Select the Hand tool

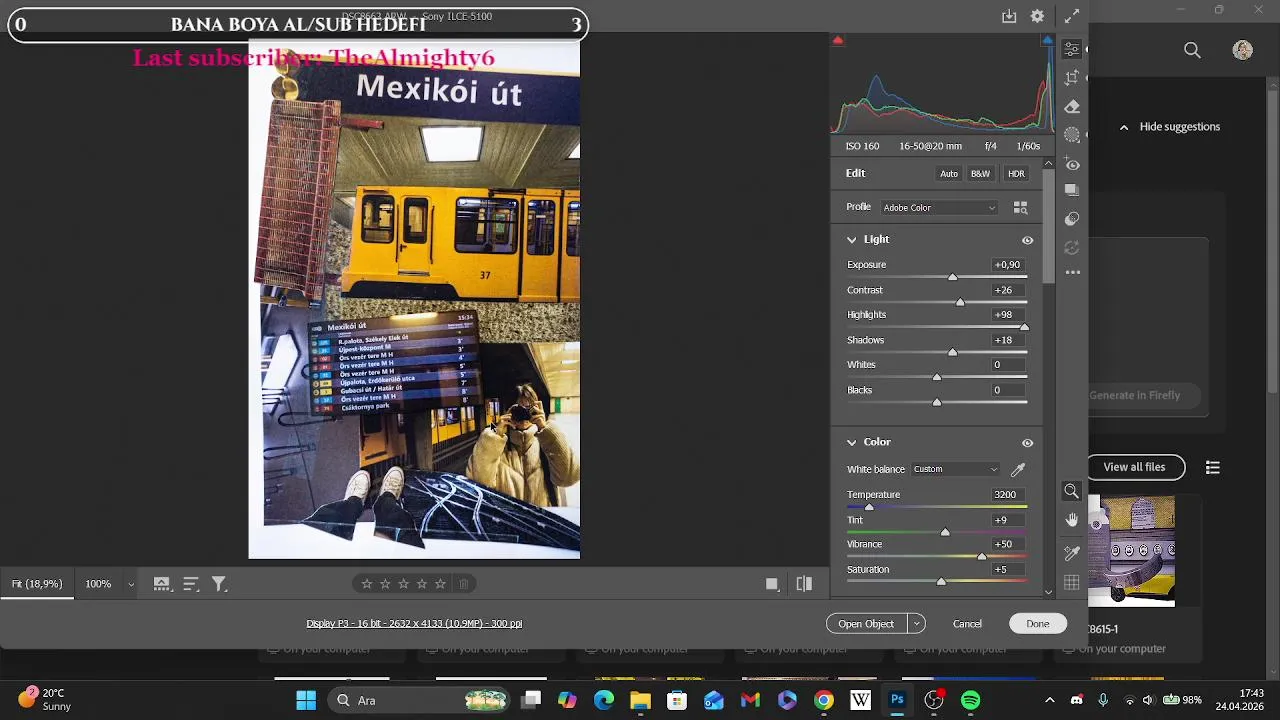coord(1071,520)
